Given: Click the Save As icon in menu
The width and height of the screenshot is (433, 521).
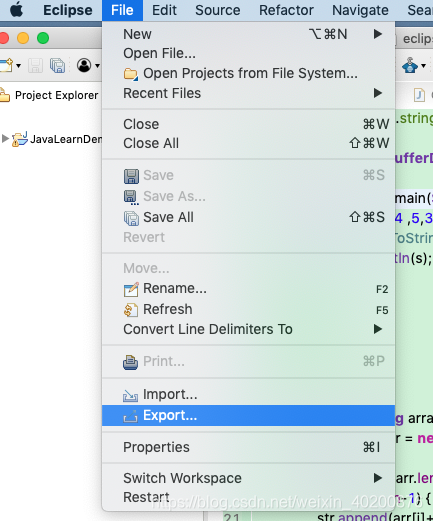Looking at the screenshot, I should [x=131, y=197].
